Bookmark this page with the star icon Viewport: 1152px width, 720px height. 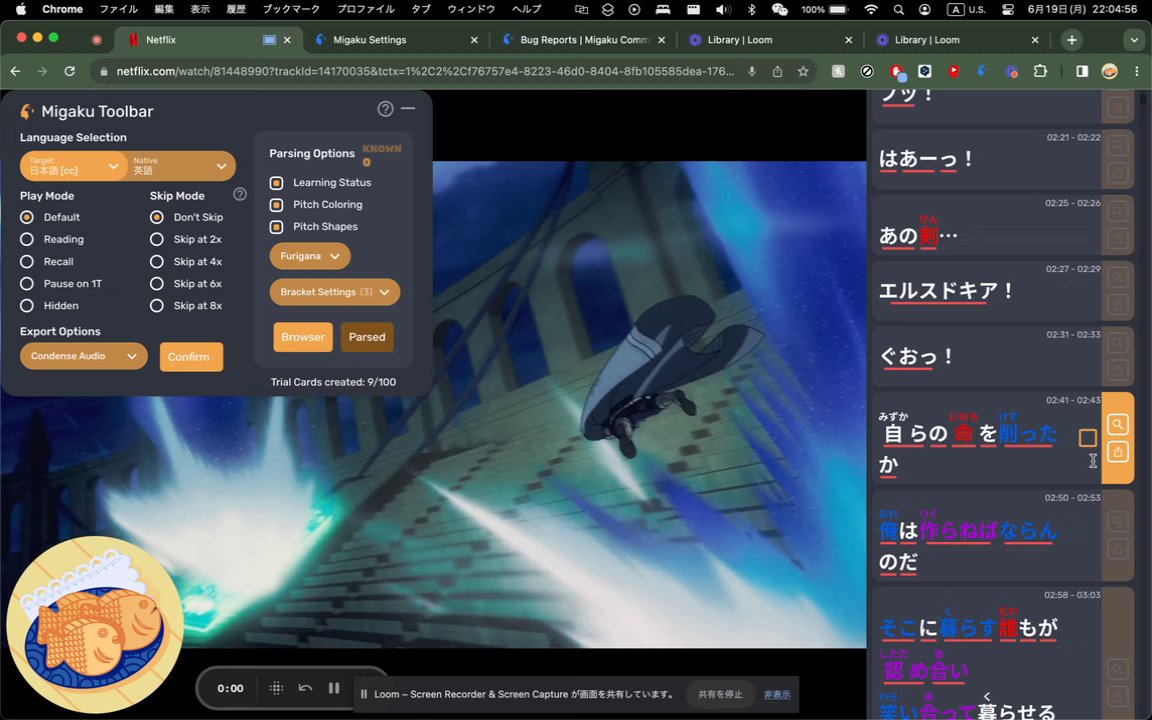[x=803, y=71]
